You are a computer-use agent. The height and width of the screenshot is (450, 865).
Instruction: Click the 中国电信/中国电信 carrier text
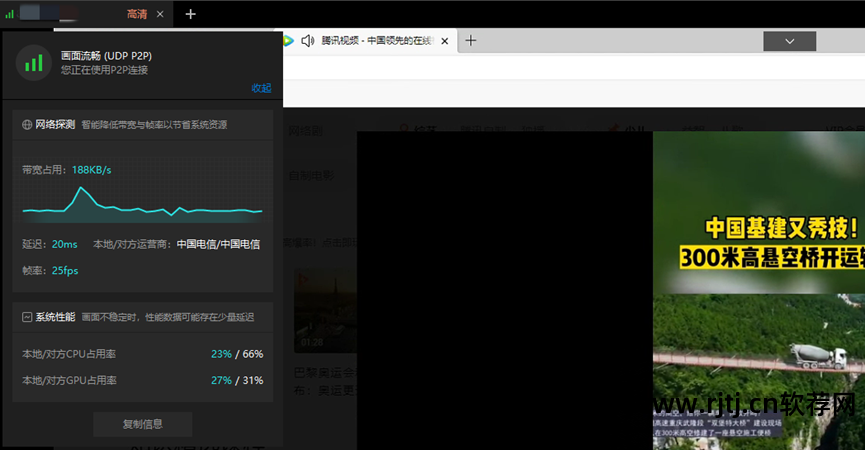click(218, 244)
